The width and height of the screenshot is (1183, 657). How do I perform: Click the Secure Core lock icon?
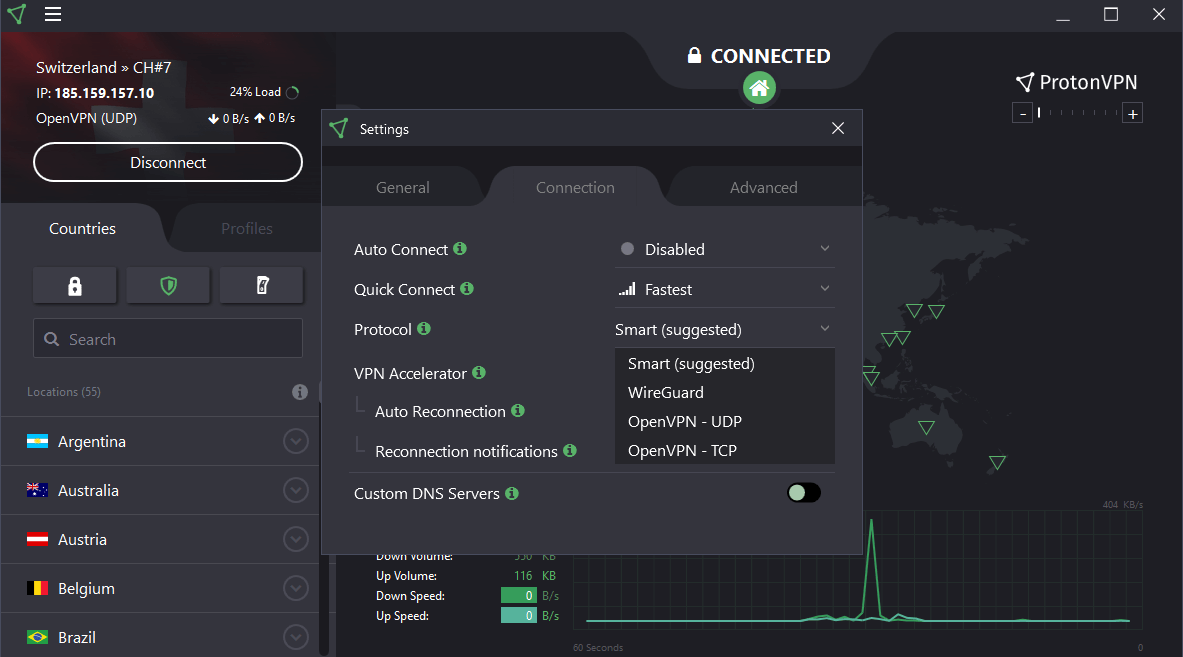75,286
